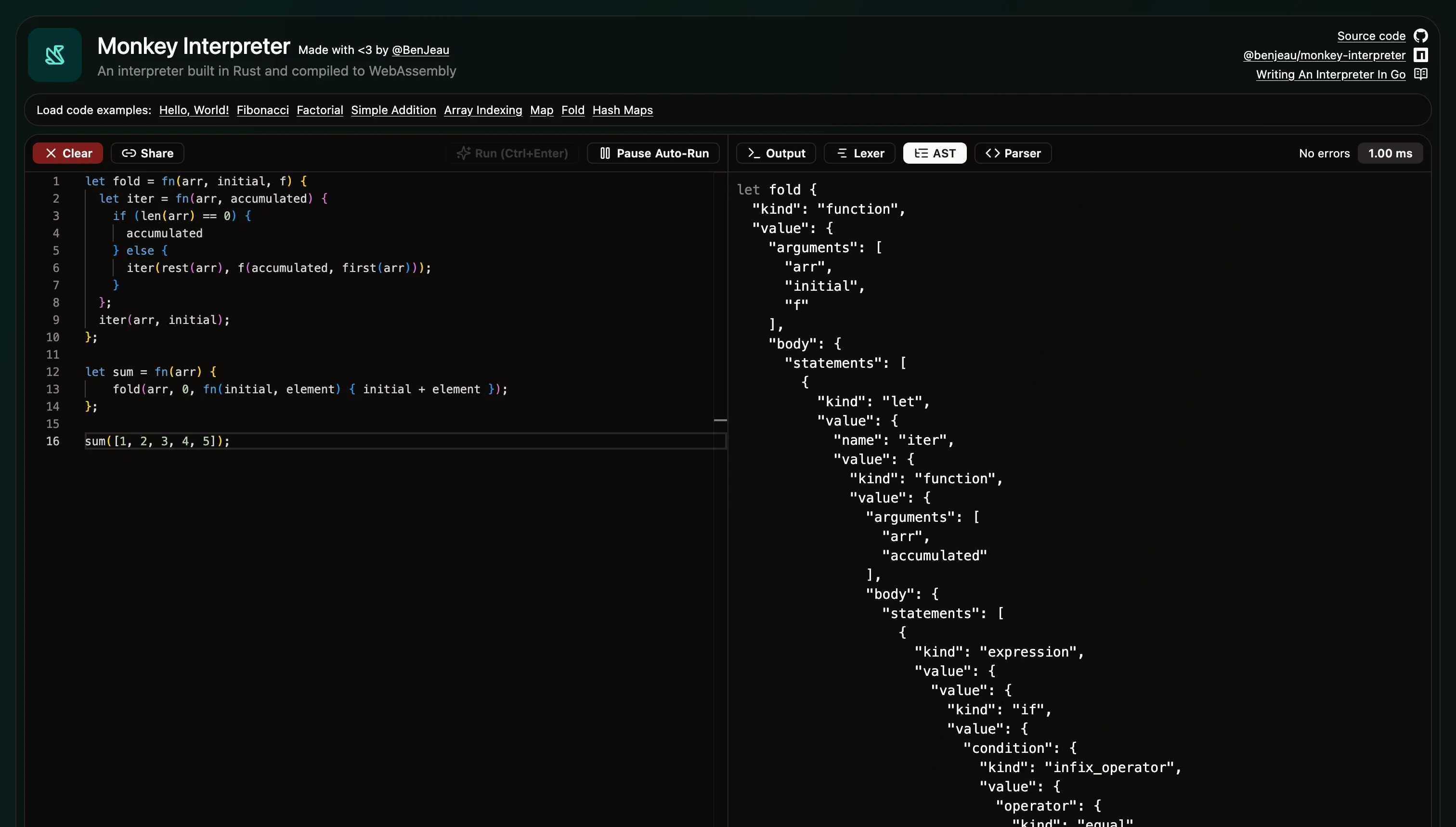Click the terminal icon on the Output button
Viewport: 1456px width, 827px height.
(x=754, y=154)
